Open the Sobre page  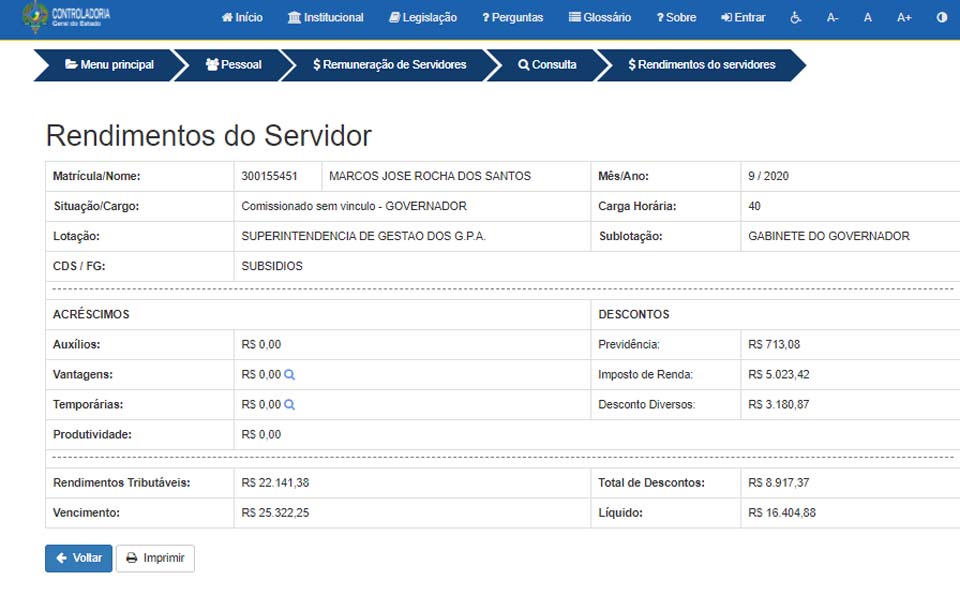coord(676,18)
